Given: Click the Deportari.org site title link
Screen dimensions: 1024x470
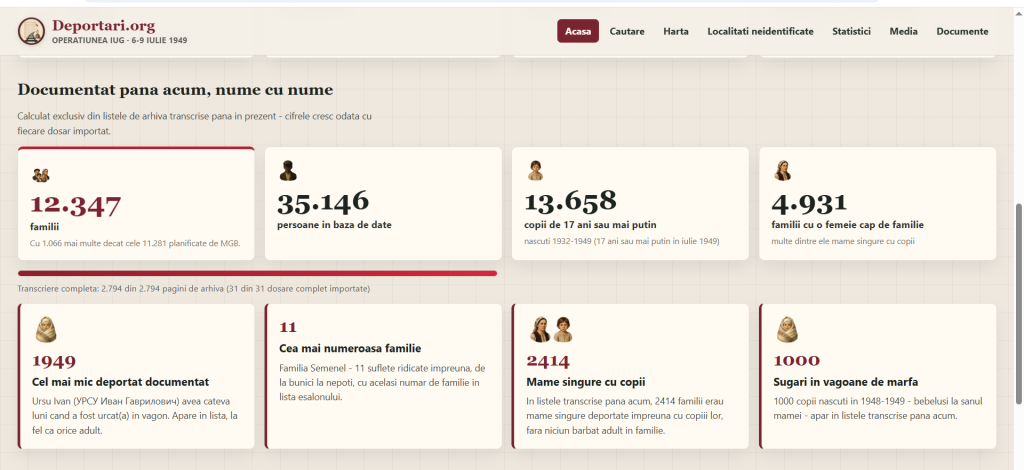Looking at the screenshot, I should coord(103,26).
